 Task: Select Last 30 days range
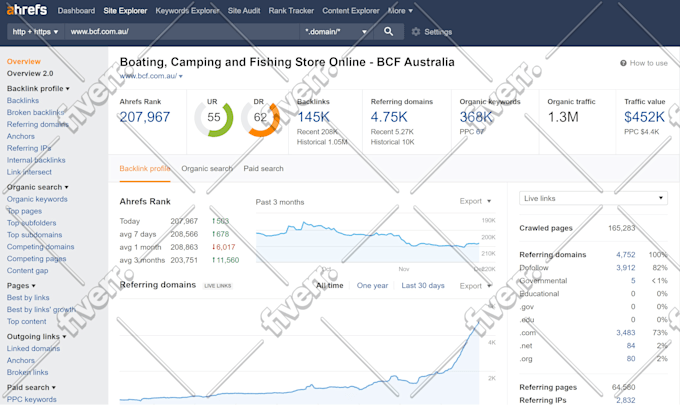coord(423,285)
